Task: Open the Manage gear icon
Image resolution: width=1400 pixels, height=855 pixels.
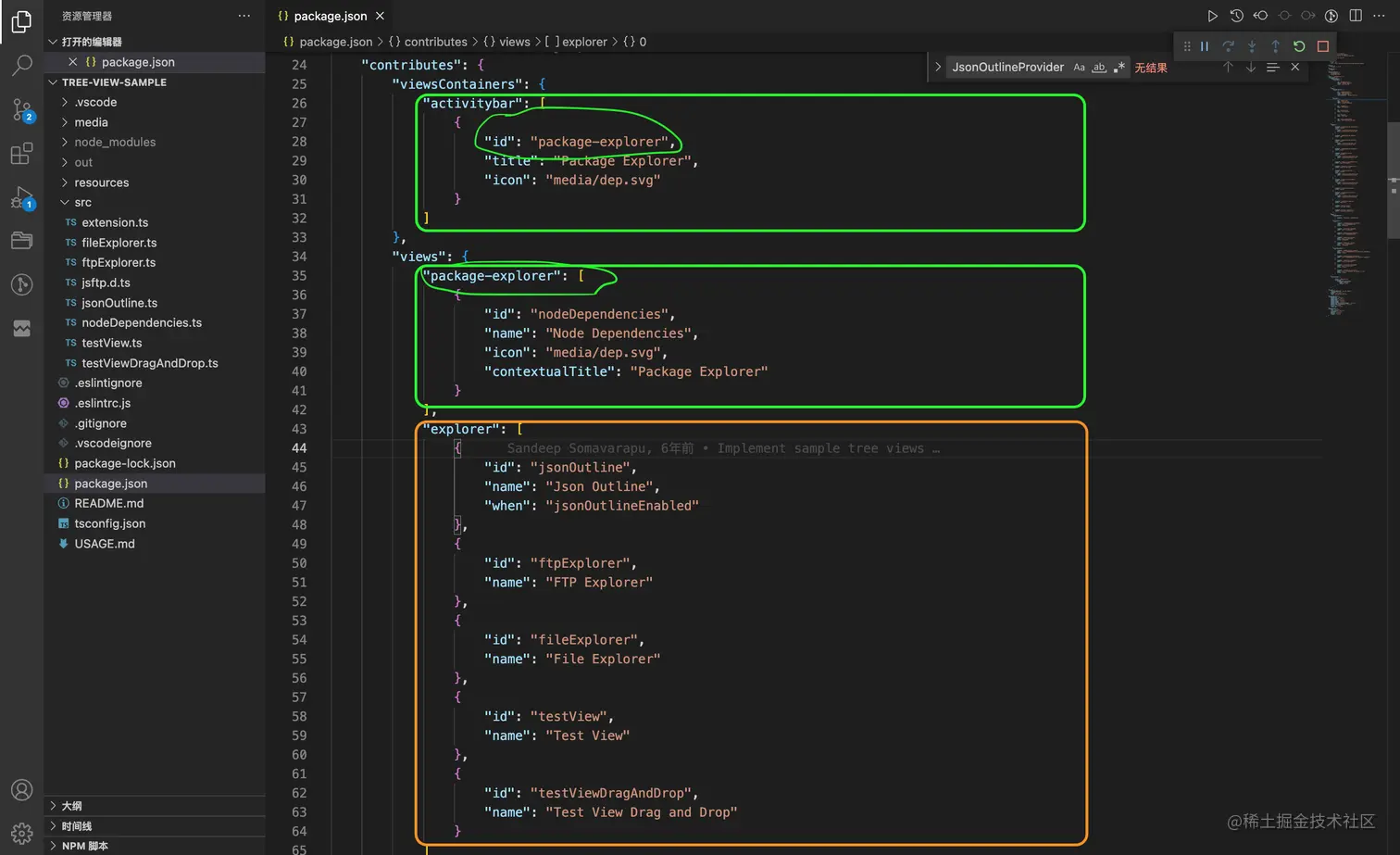Action: point(21,833)
